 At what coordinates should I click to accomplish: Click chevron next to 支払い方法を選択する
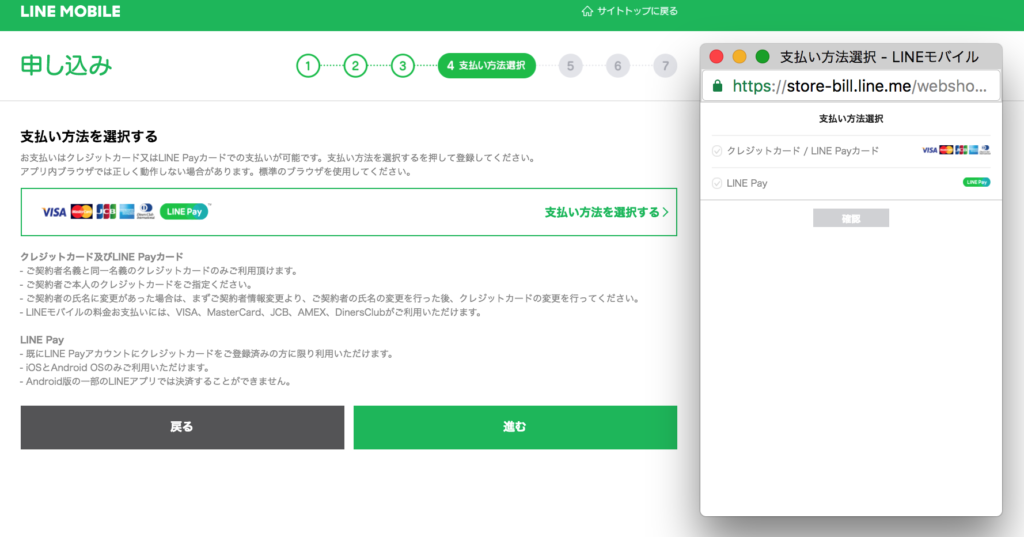coord(665,212)
